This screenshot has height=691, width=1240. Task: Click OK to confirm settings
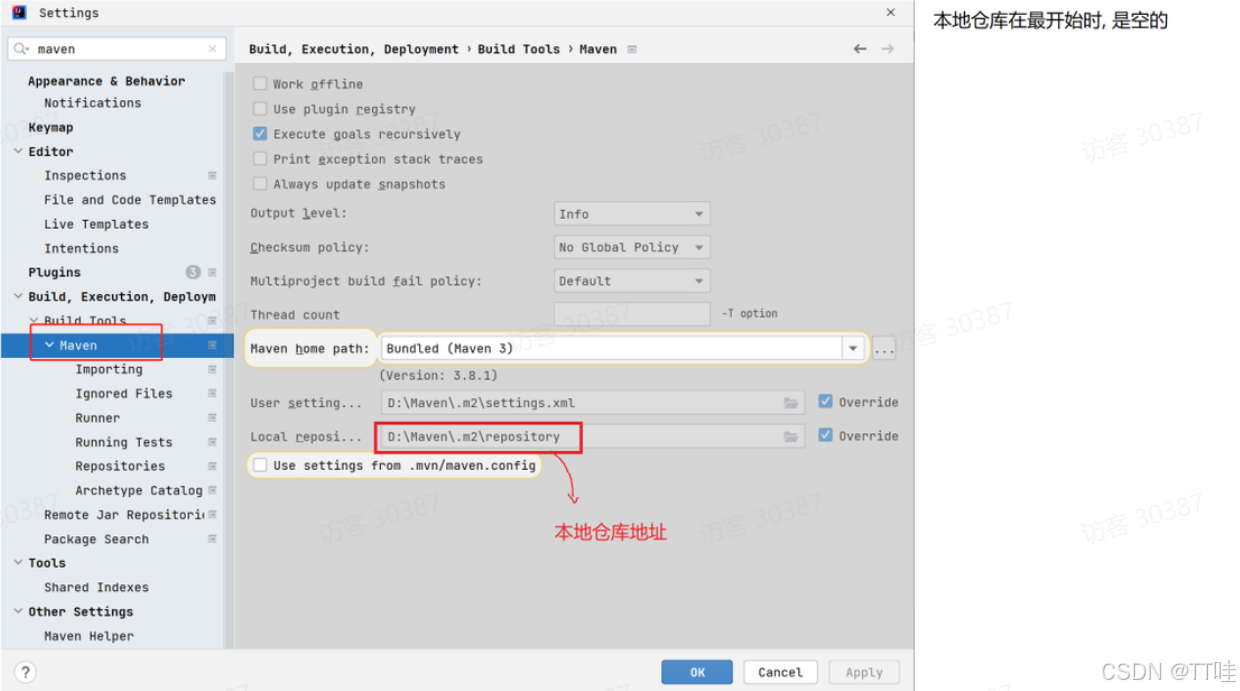(697, 672)
